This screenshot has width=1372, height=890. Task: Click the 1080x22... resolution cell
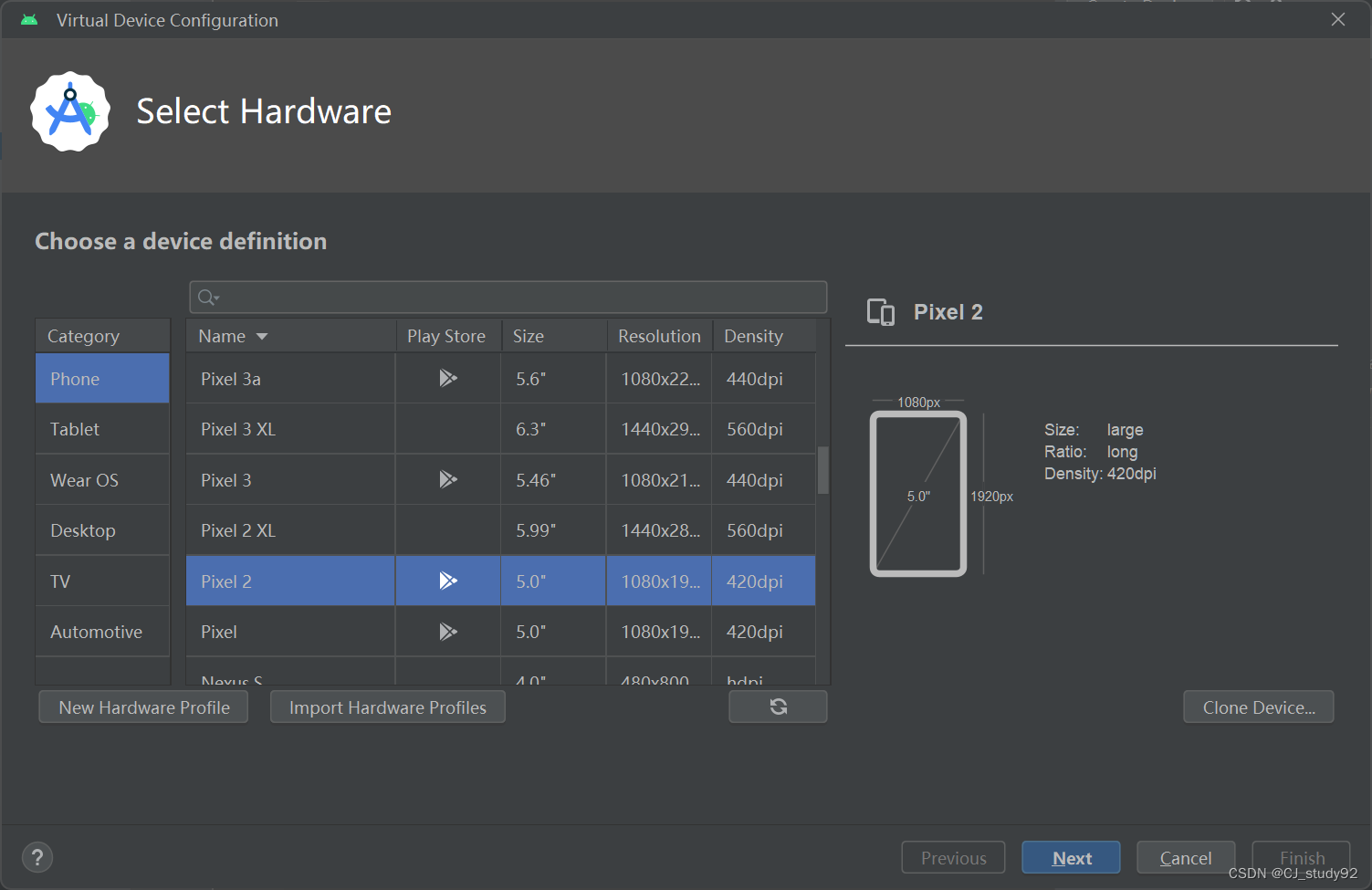(659, 379)
